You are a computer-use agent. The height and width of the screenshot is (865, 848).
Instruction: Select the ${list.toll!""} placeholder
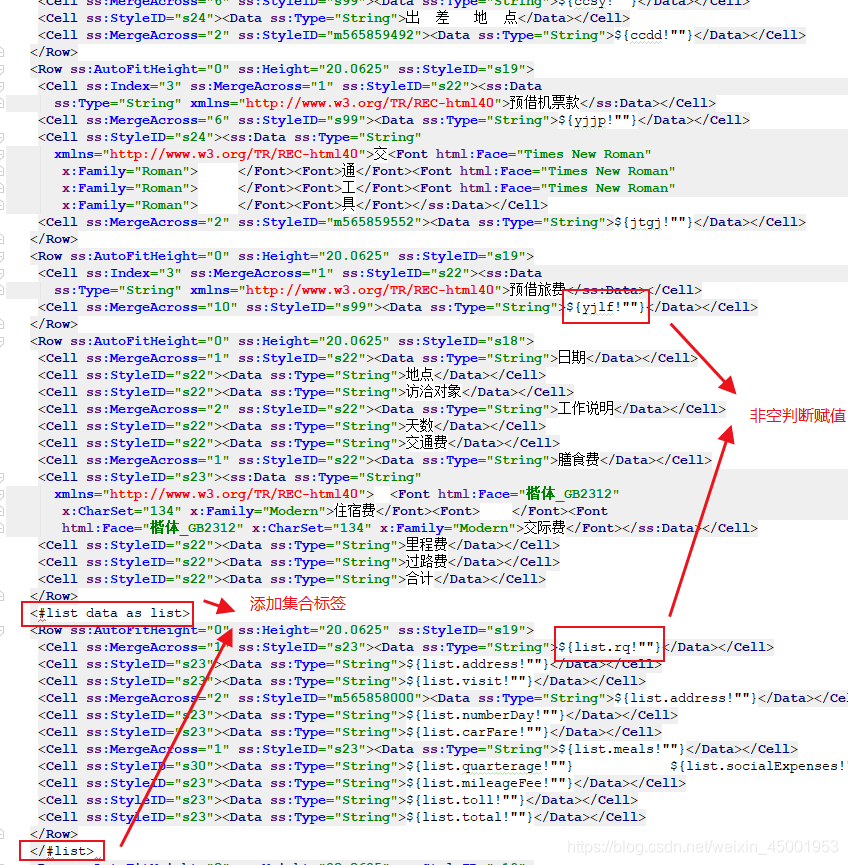pyautogui.click(x=466, y=800)
